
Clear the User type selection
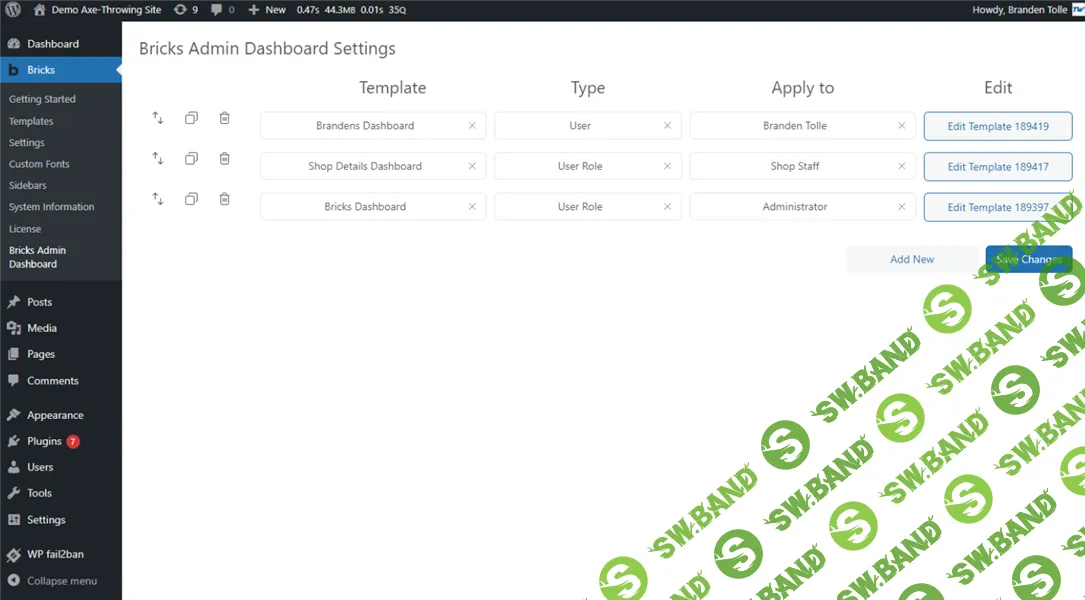click(x=667, y=126)
